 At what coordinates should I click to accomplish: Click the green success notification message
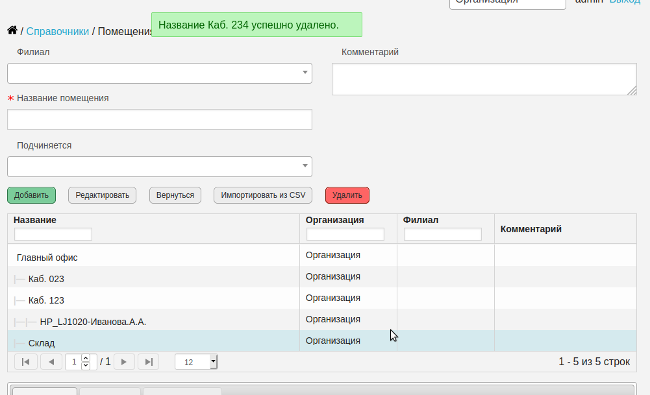point(257,25)
